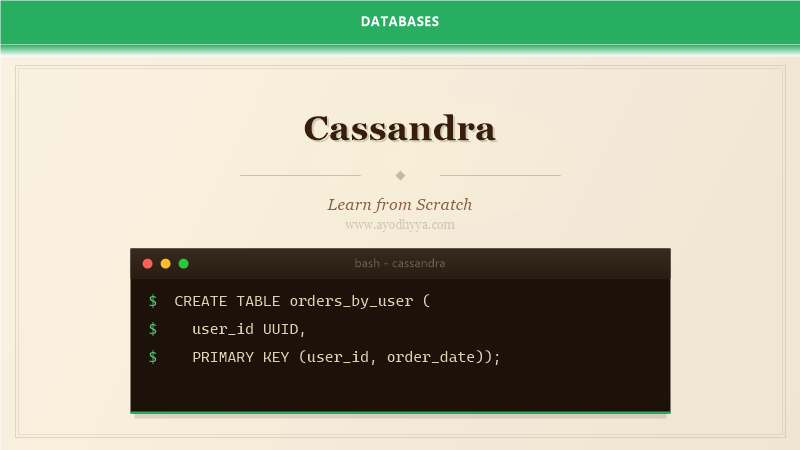Click the red close dot in terminal
This screenshot has width=800, height=450.
pyautogui.click(x=147, y=263)
